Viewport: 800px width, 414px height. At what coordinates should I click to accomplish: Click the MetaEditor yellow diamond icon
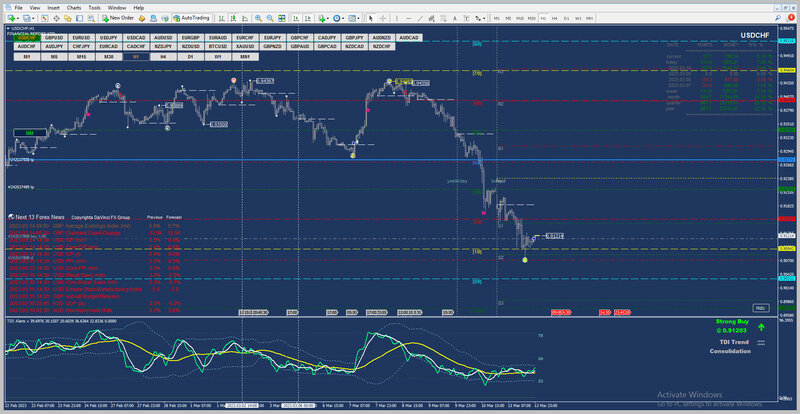141,18
